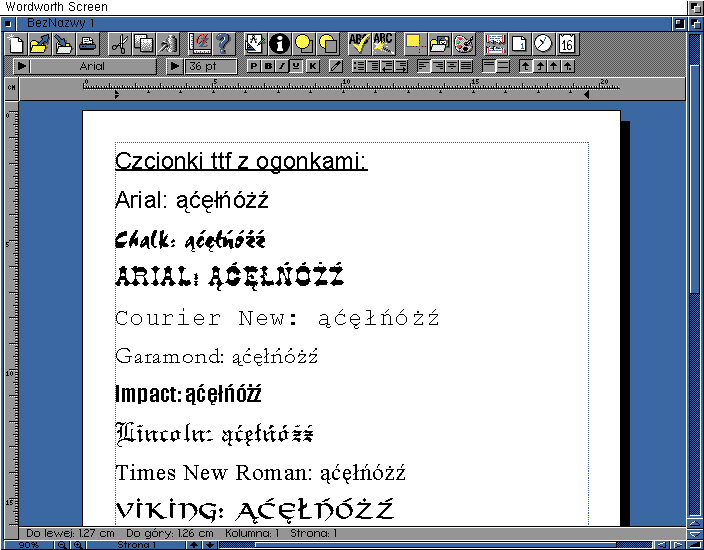The height and width of the screenshot is (550, 704).
Task: Toggle the K style button
Action: pyautogui.click(x=312, y=66)
